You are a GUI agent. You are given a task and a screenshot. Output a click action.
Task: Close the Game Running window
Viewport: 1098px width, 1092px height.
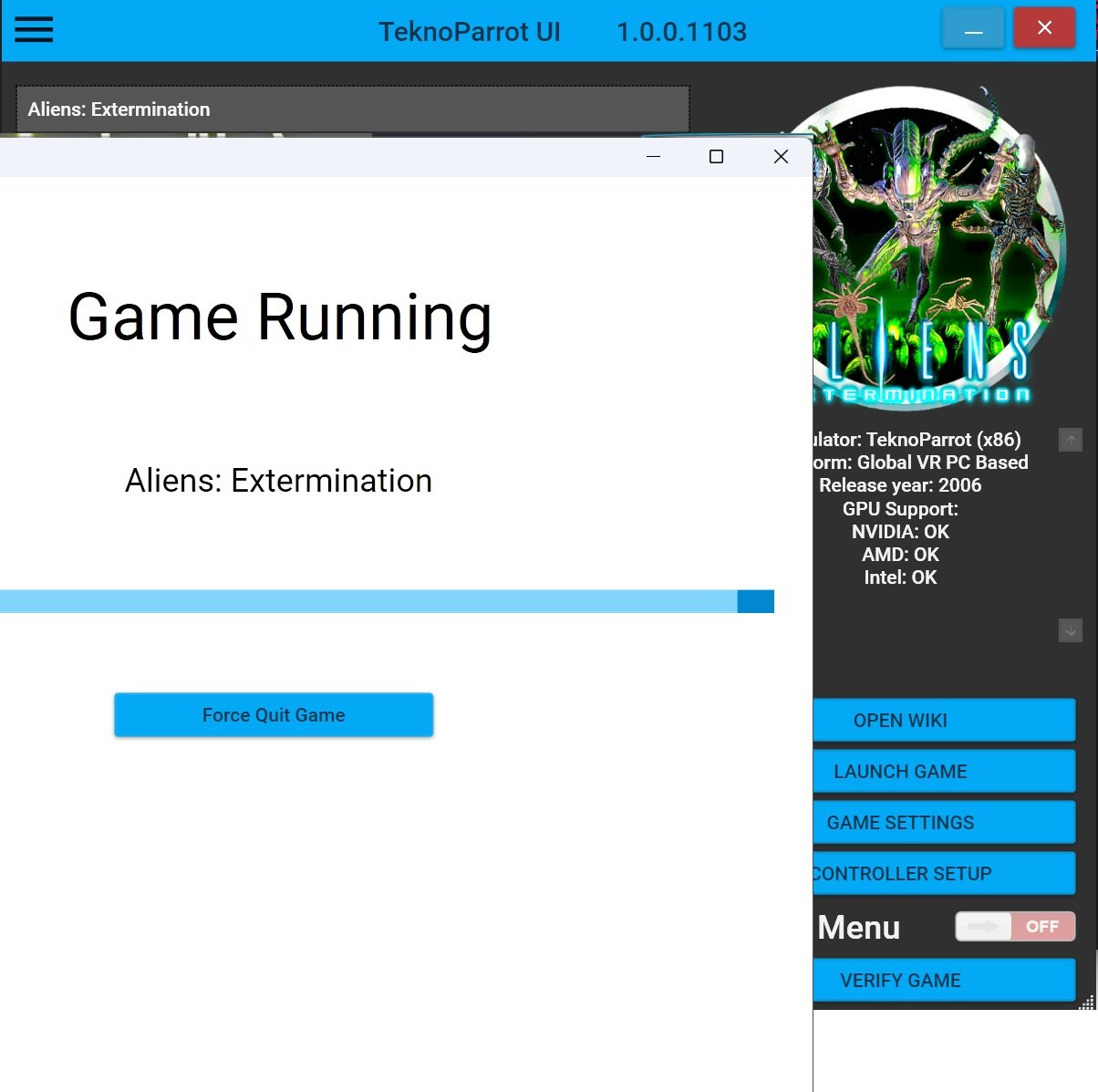tap(781, 157)
